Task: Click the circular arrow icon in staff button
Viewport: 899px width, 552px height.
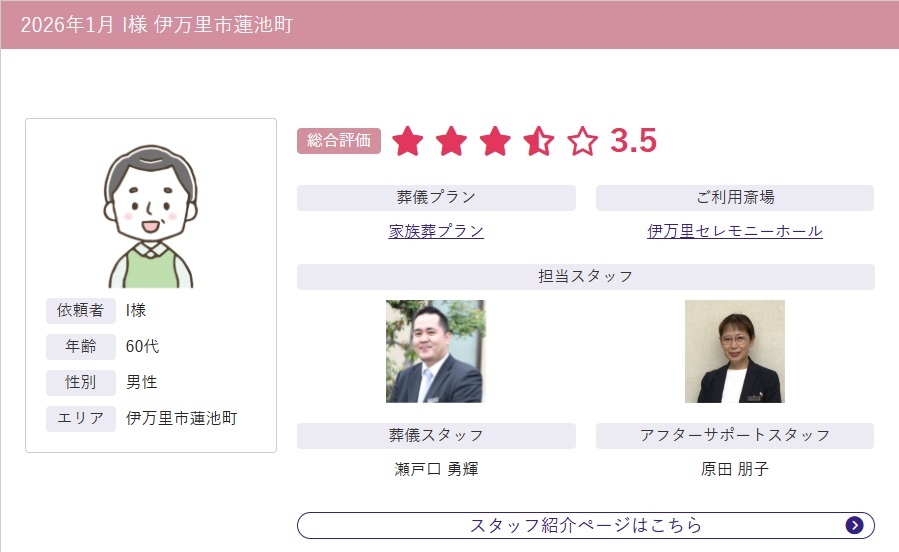Action: click(854, 525)
